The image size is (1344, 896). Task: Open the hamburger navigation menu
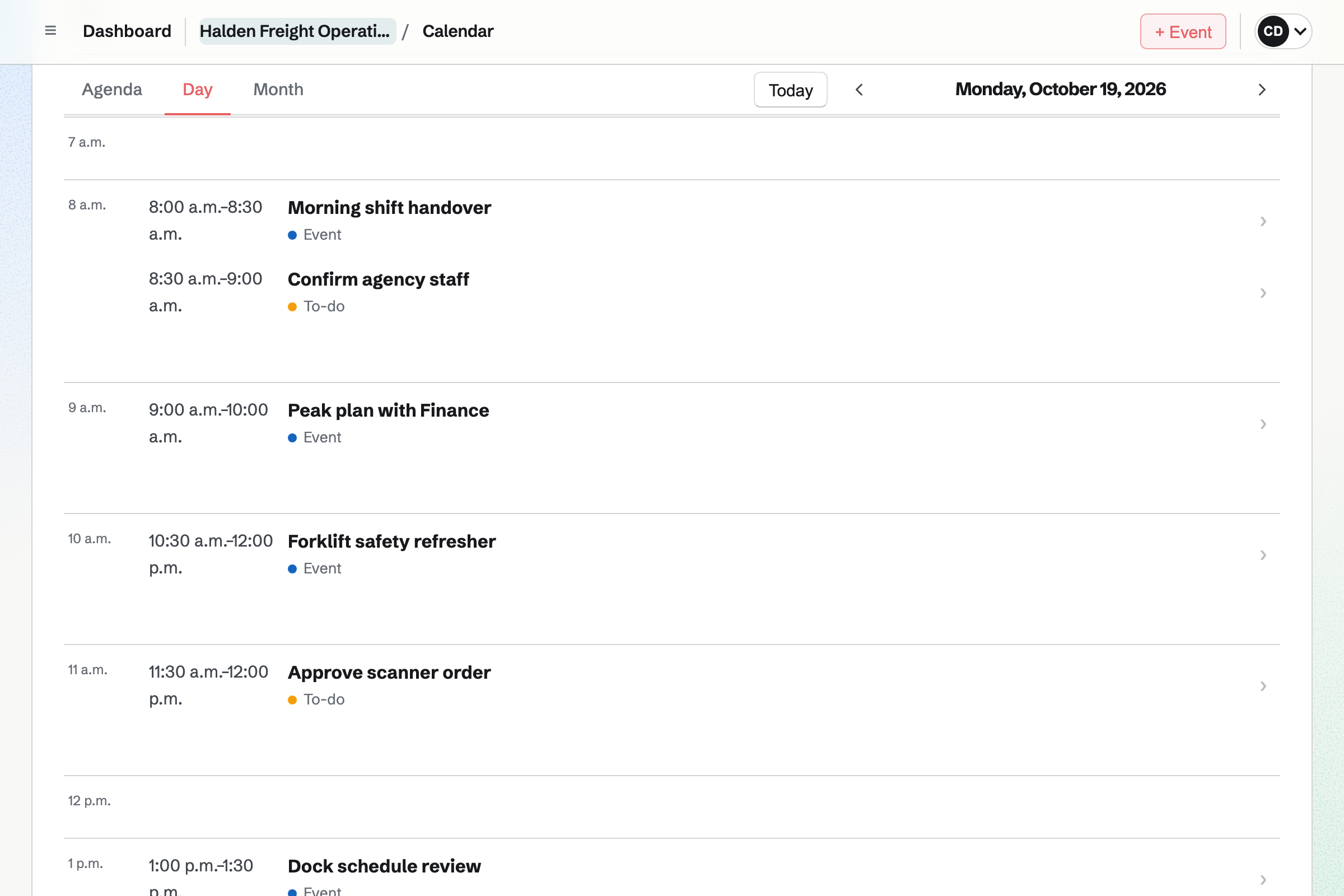(50, 31)
